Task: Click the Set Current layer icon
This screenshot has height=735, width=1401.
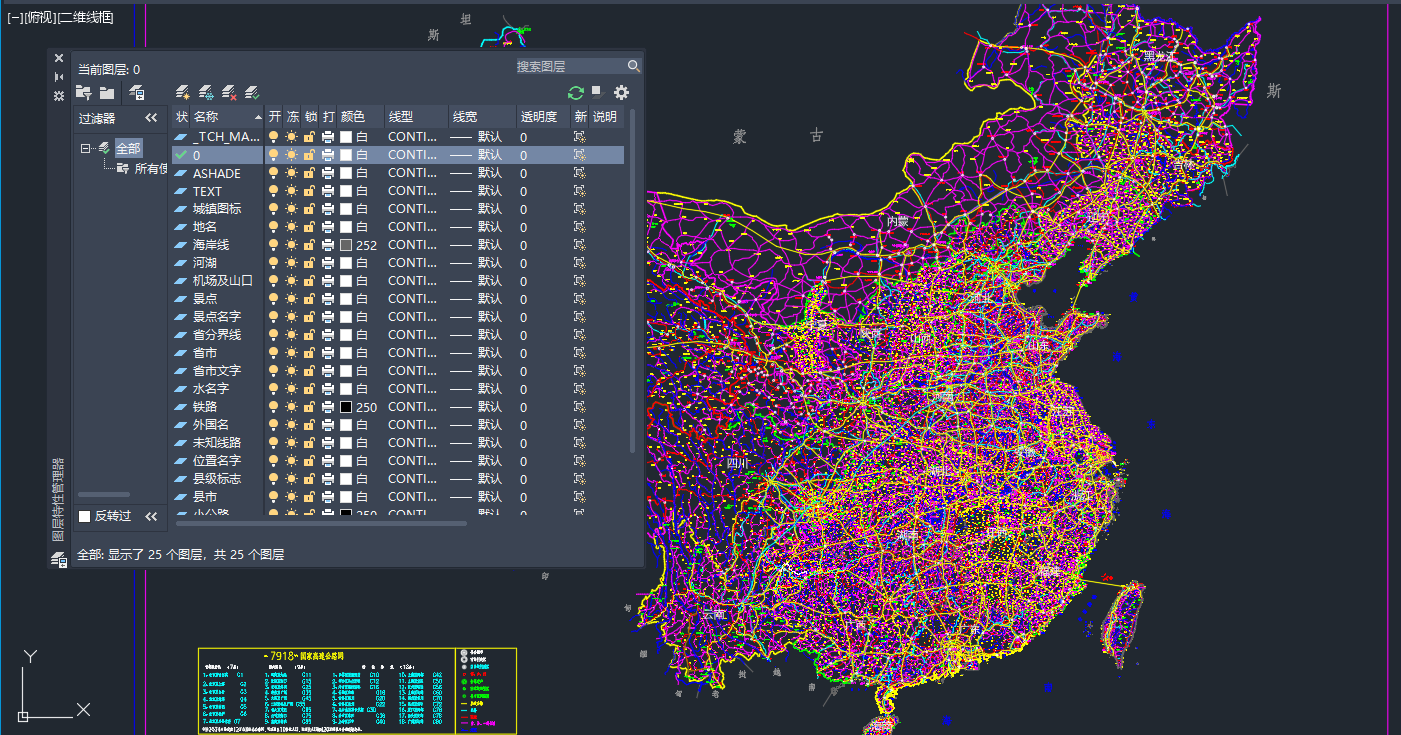Action: [x=252, y=93]
